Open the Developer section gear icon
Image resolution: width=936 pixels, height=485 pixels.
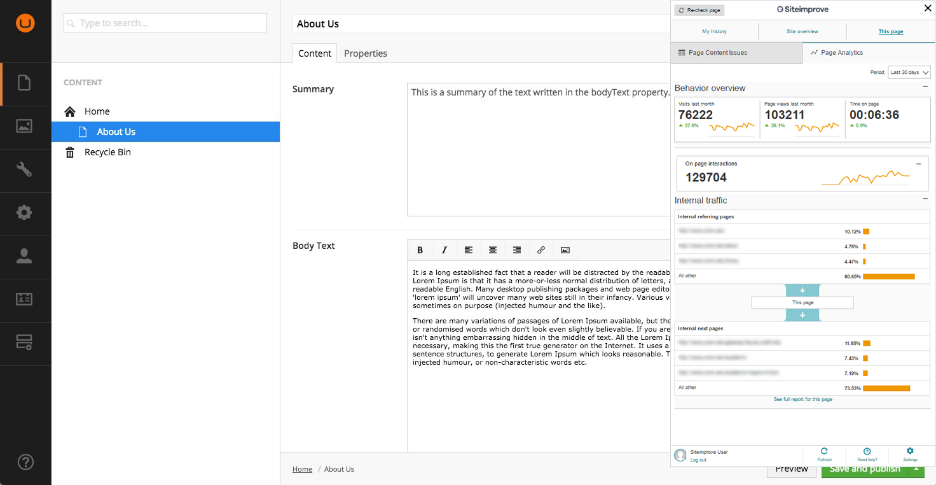24,213
